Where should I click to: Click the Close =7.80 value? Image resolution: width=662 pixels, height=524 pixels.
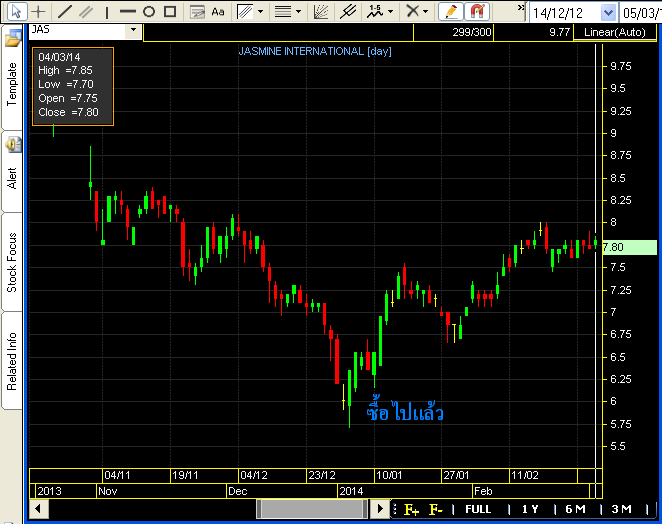(x=68, y=112)
